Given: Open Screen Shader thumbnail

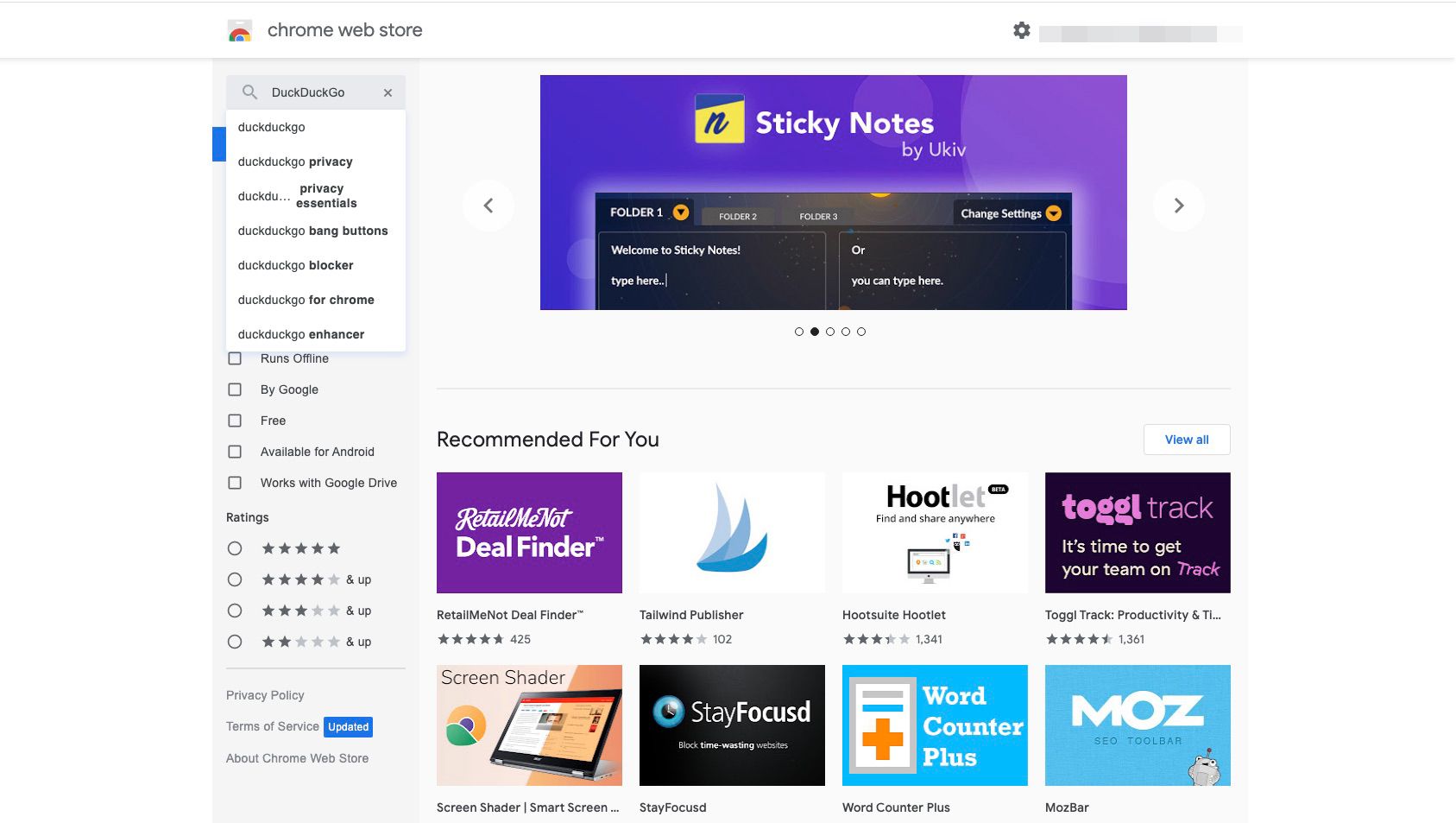Looking at the screenshot, I should [529, 725].
